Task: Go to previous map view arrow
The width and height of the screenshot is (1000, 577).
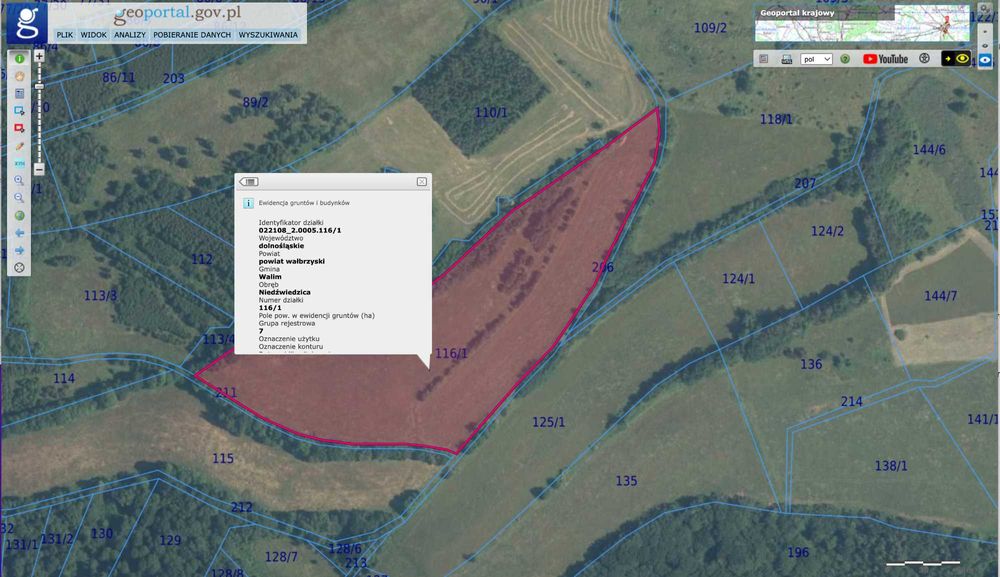Action: pos(19,233)
